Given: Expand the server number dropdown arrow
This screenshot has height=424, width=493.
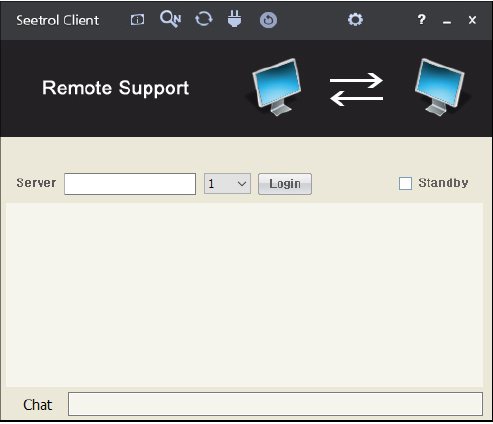Looking at the screenshot, I should coord(242,184).
